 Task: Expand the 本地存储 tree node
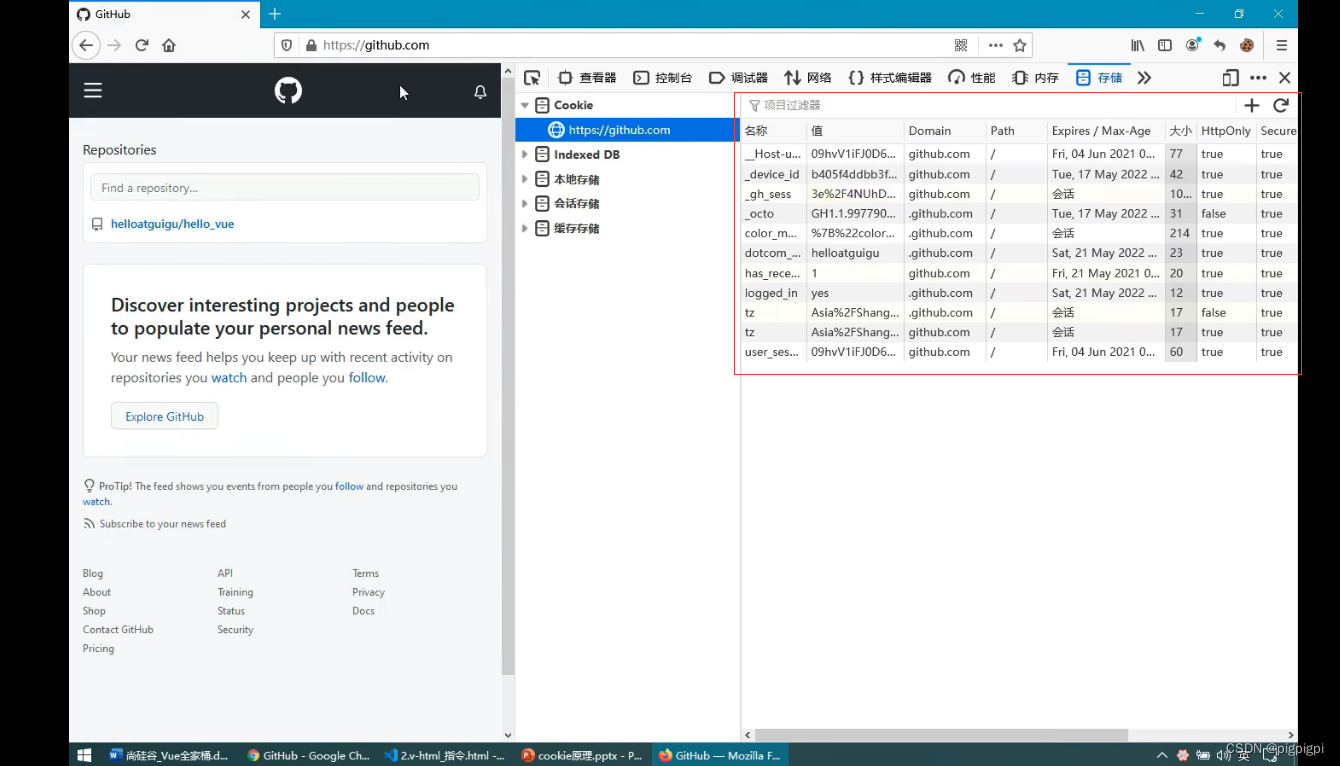tap(524, 179)
